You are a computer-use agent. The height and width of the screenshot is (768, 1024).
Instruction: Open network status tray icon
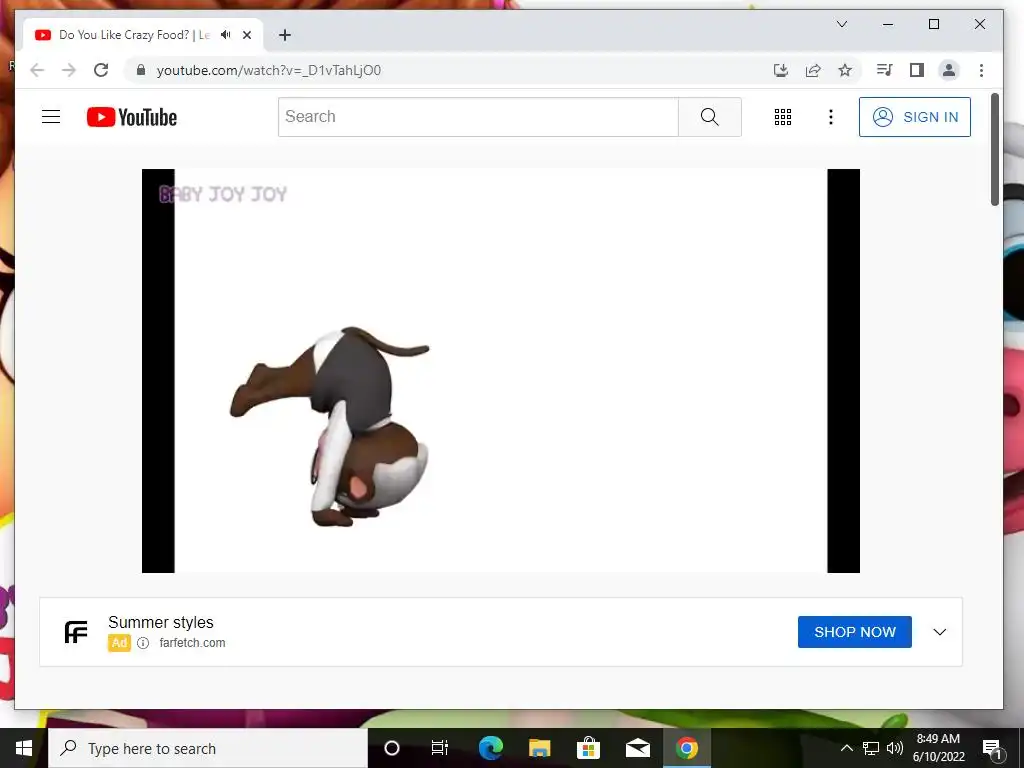(871, 748)
